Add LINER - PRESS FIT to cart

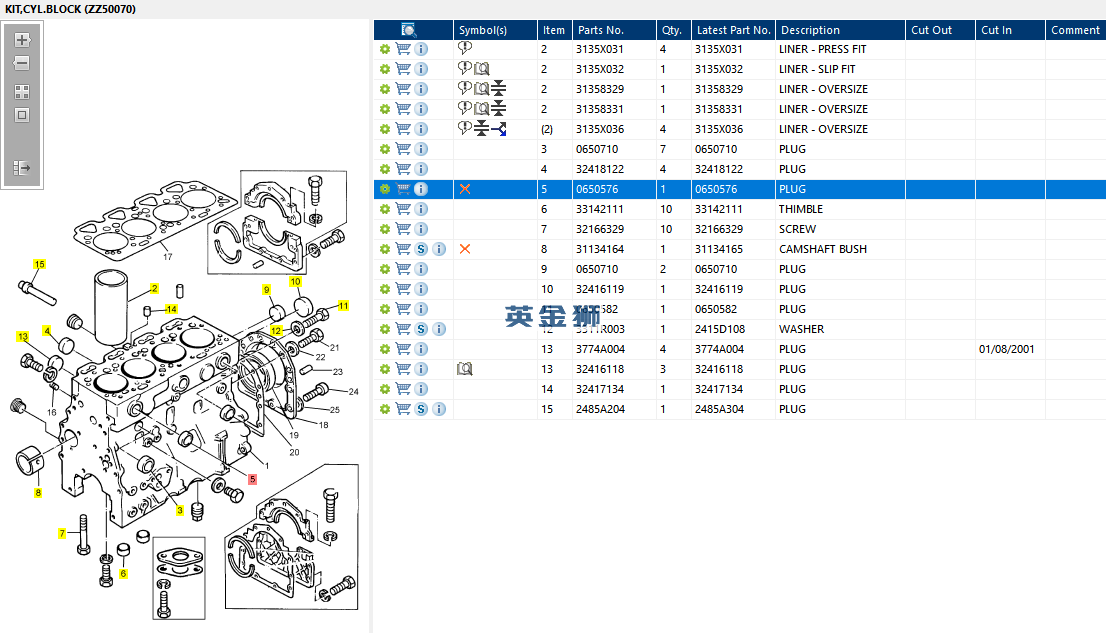pyautogui.click(x=403, y=49)
